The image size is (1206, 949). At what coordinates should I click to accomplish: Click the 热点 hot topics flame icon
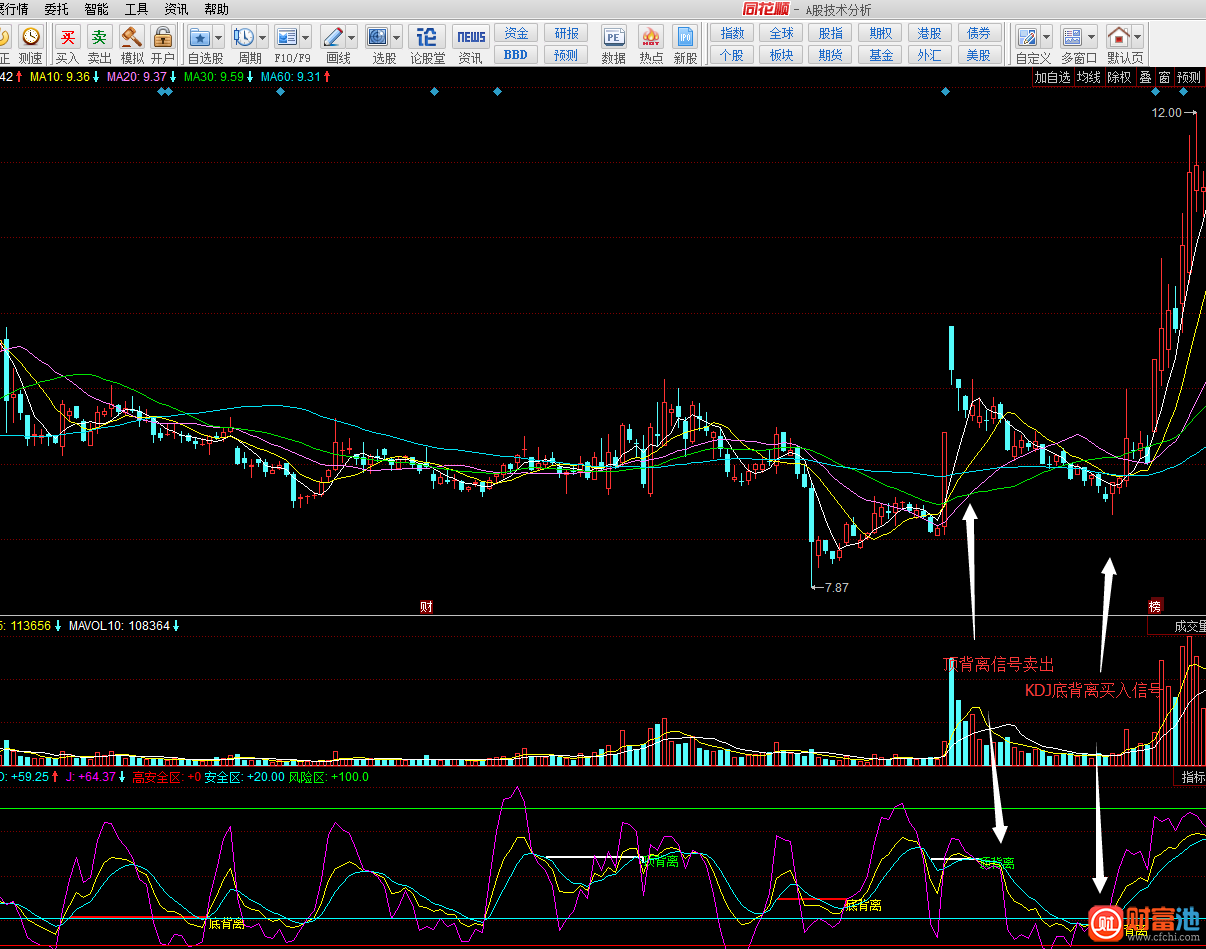click(x=651, y=38)
